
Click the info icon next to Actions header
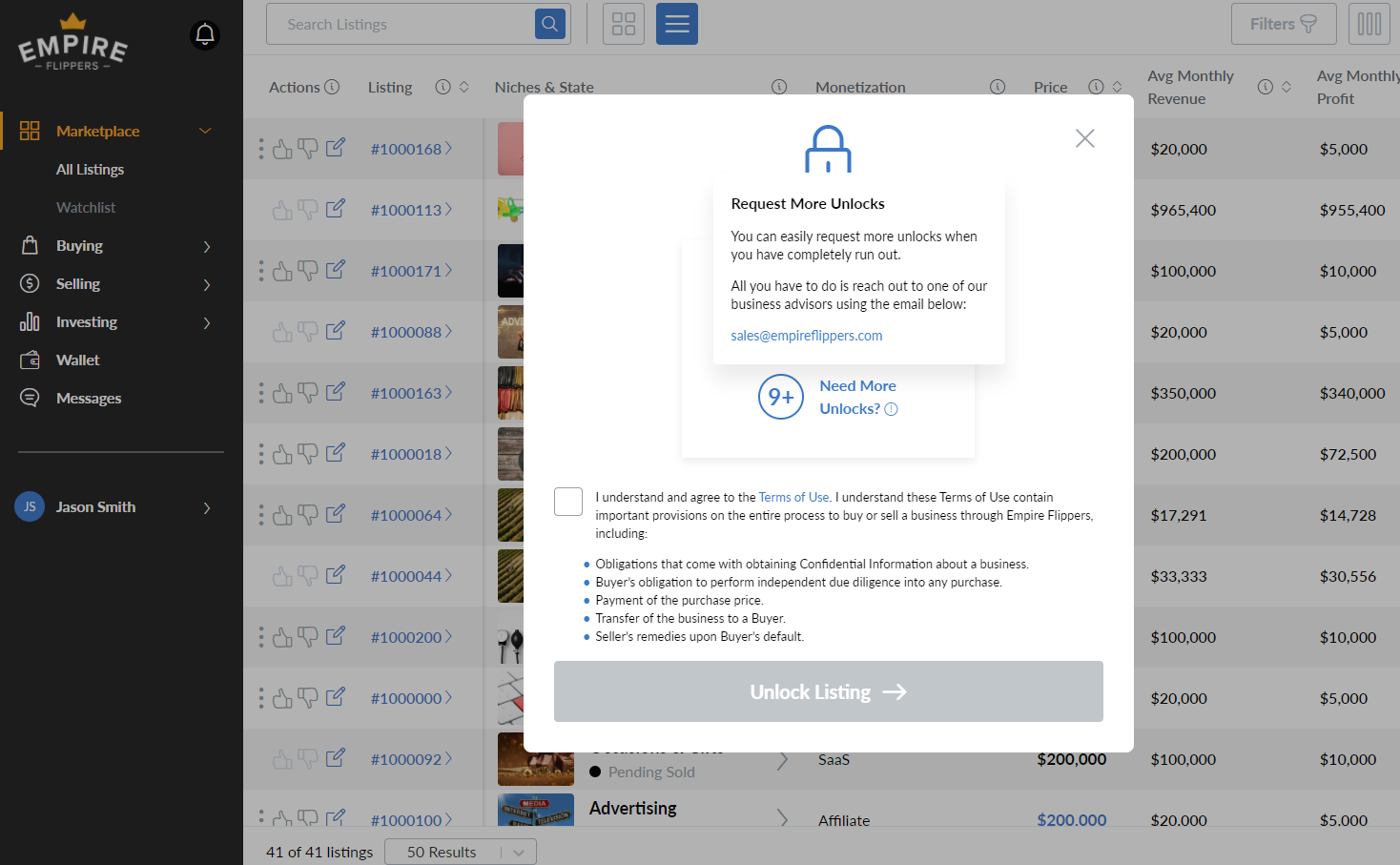332,87
